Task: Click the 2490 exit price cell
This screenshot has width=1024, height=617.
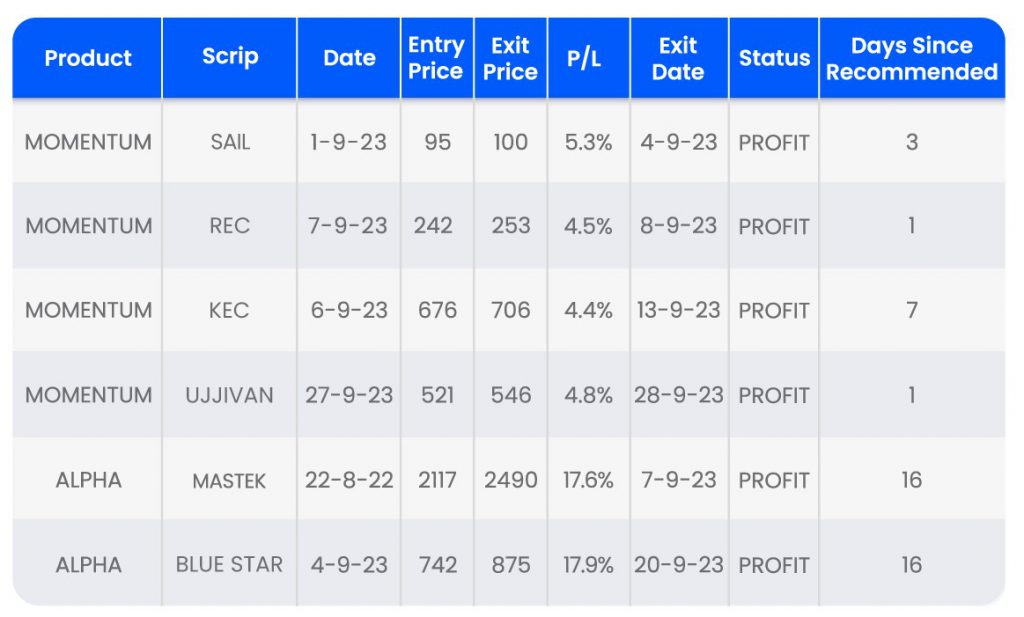Action: (x=511, y=480)
